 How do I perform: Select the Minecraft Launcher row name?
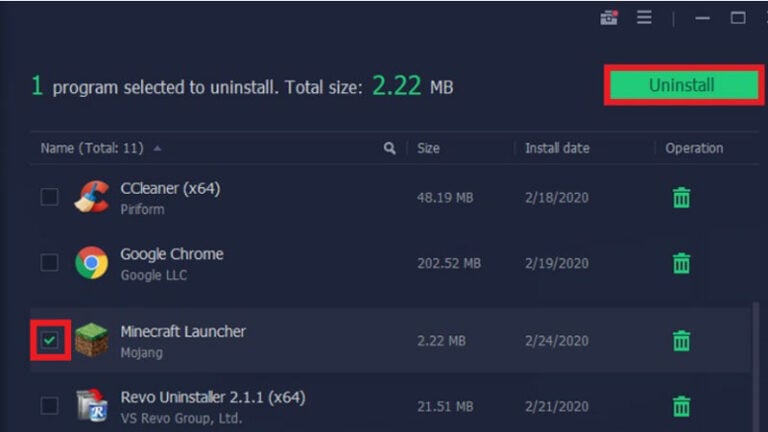183,331
